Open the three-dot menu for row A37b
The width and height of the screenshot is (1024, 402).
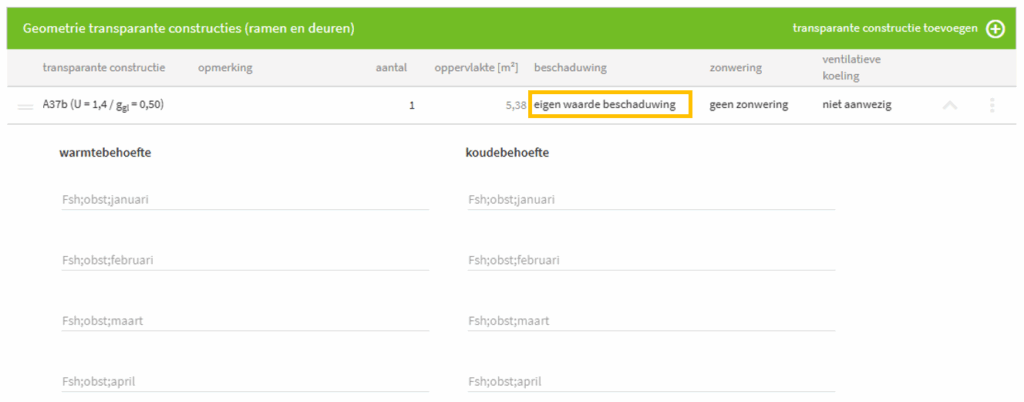(991, 105)
